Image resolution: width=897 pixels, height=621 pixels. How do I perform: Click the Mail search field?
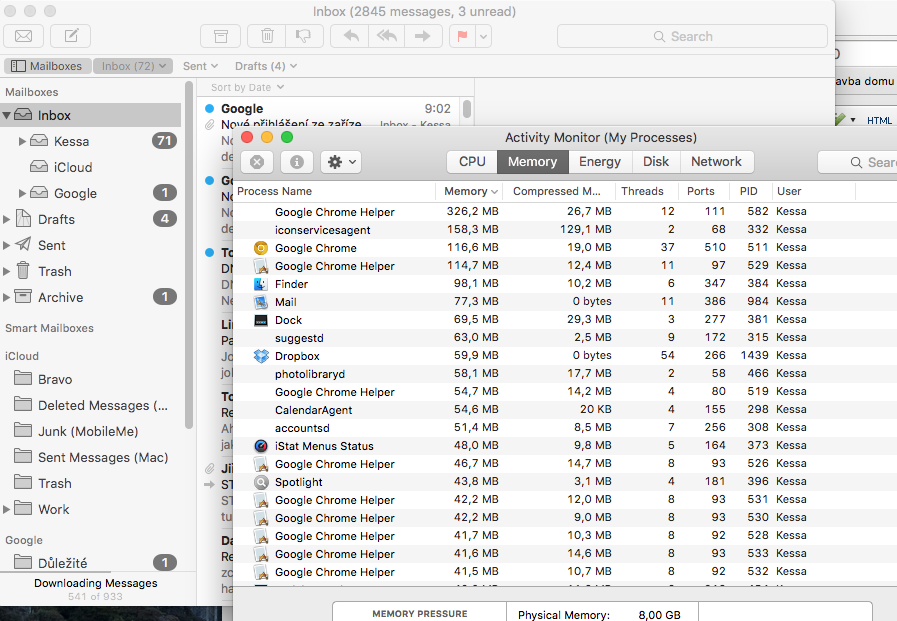pos(692,36)
